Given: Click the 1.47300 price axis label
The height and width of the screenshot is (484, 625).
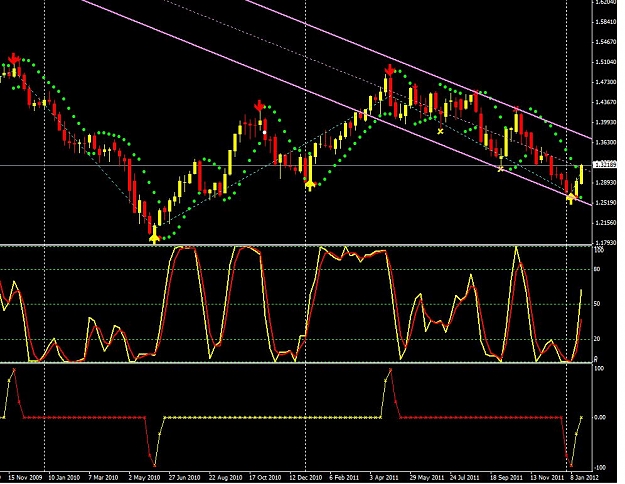Looking at the screenshot, I should 606,82.
